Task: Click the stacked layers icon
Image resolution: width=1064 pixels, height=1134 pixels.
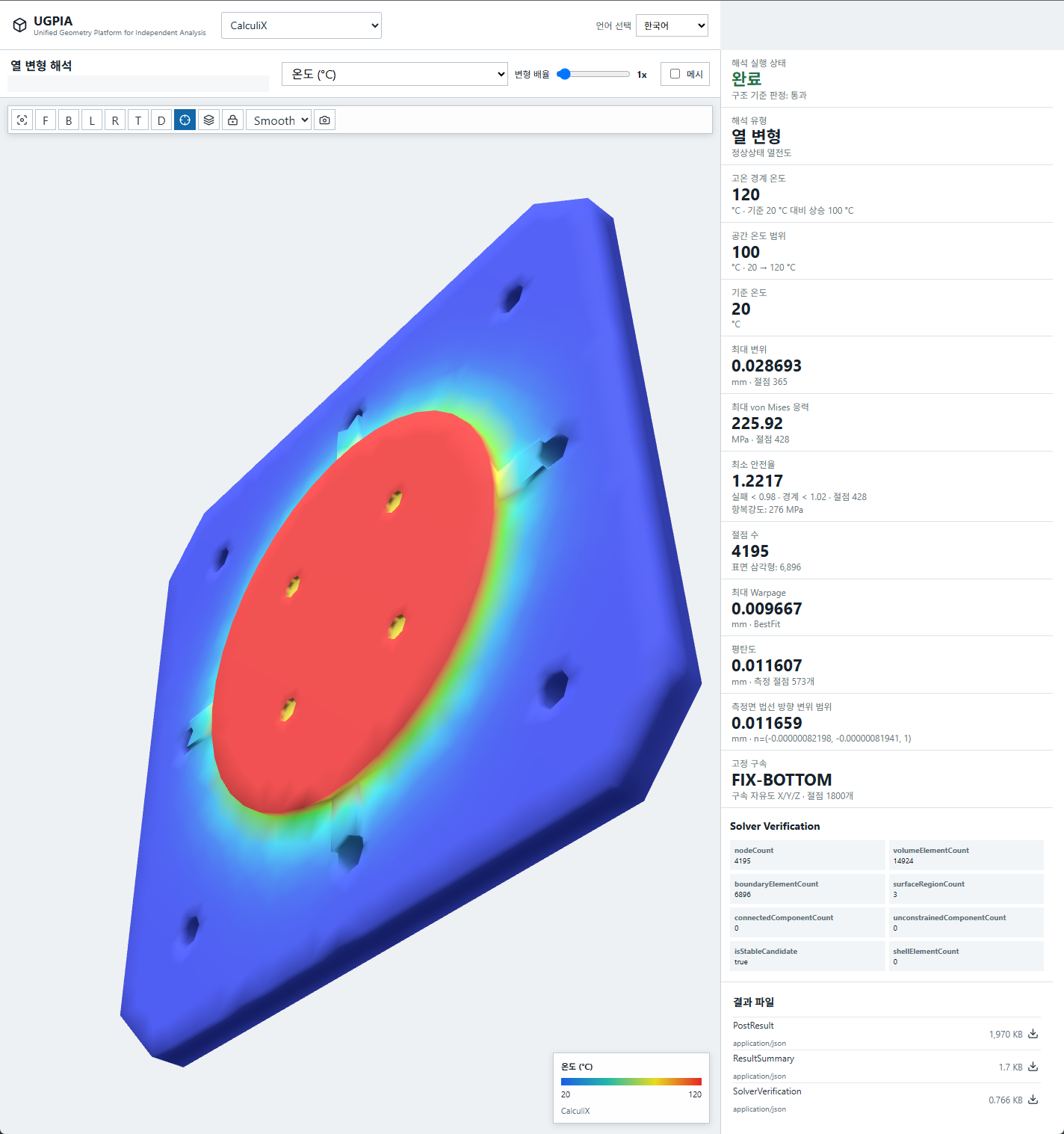Action: [x=209, y=120]
